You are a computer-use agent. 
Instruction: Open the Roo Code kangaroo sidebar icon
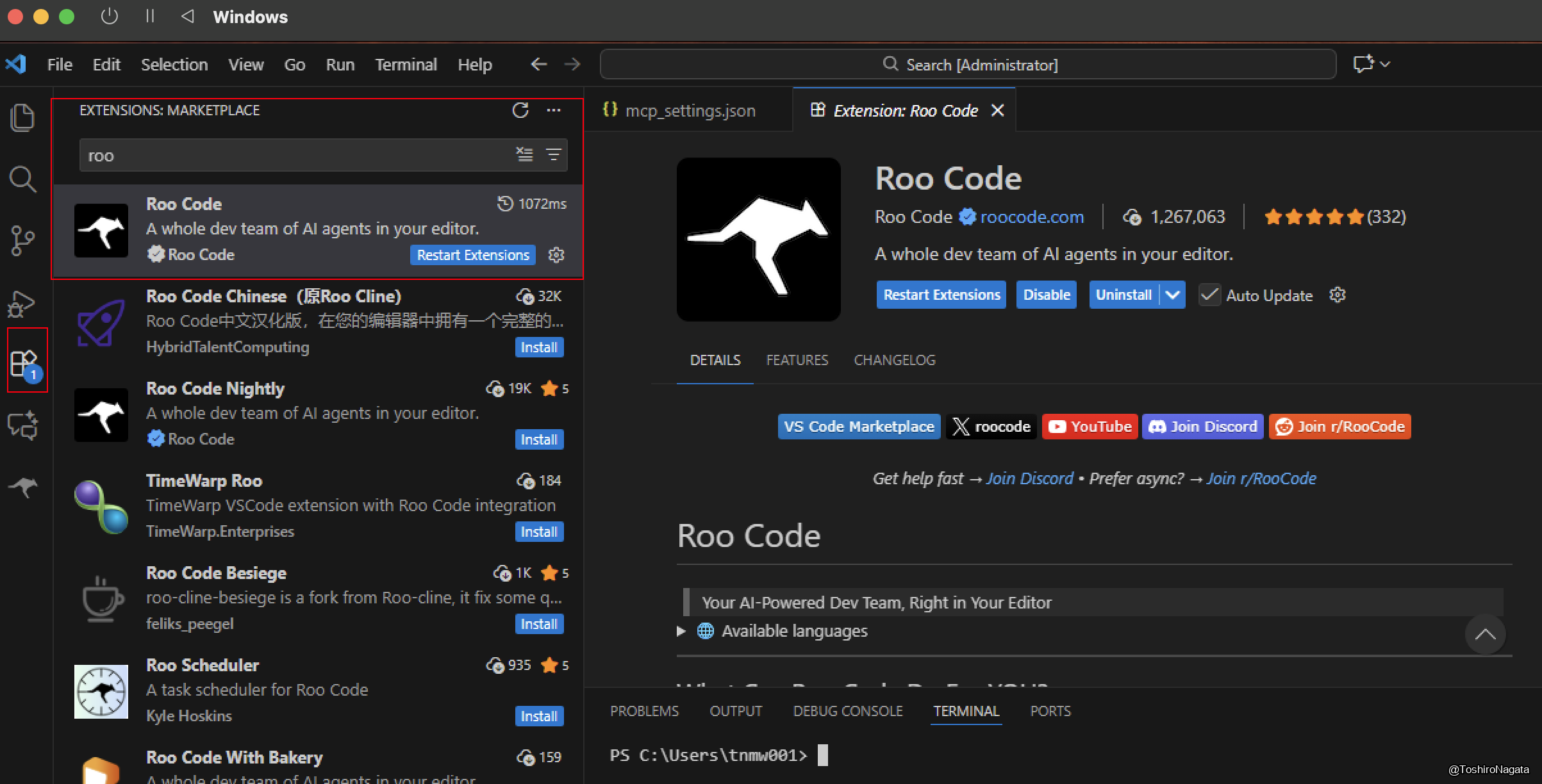pos(23,487)
